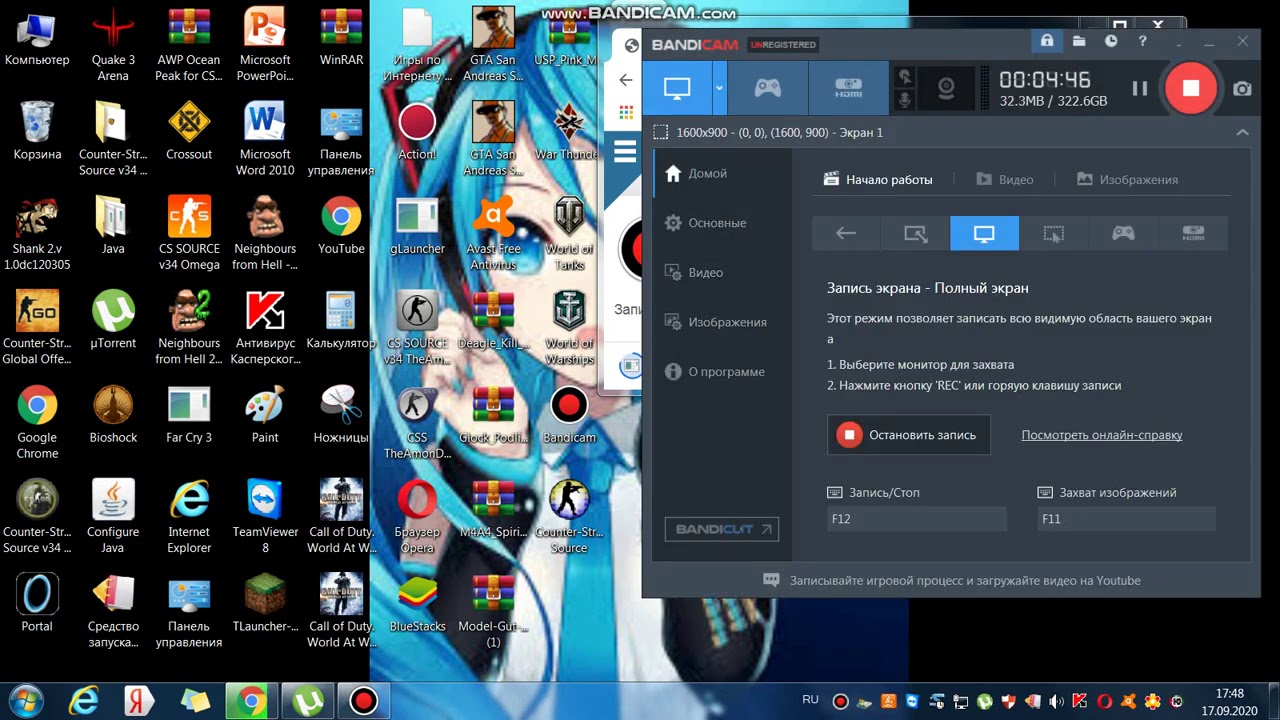Image resolution: width=1280 pixels, height=720 pixels.
Task: Open Посмотреть онлайн-справку link
Action: (1101, 435)
